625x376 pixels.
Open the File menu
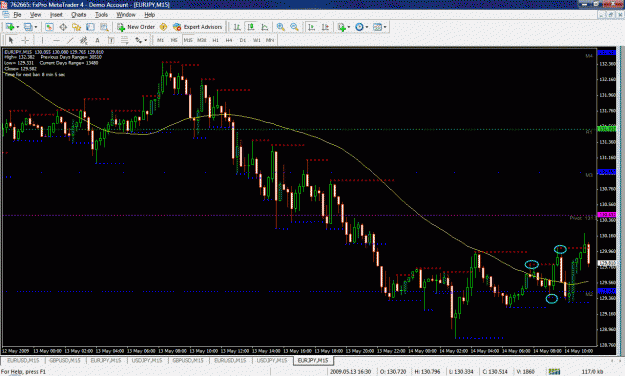point(17,15)
